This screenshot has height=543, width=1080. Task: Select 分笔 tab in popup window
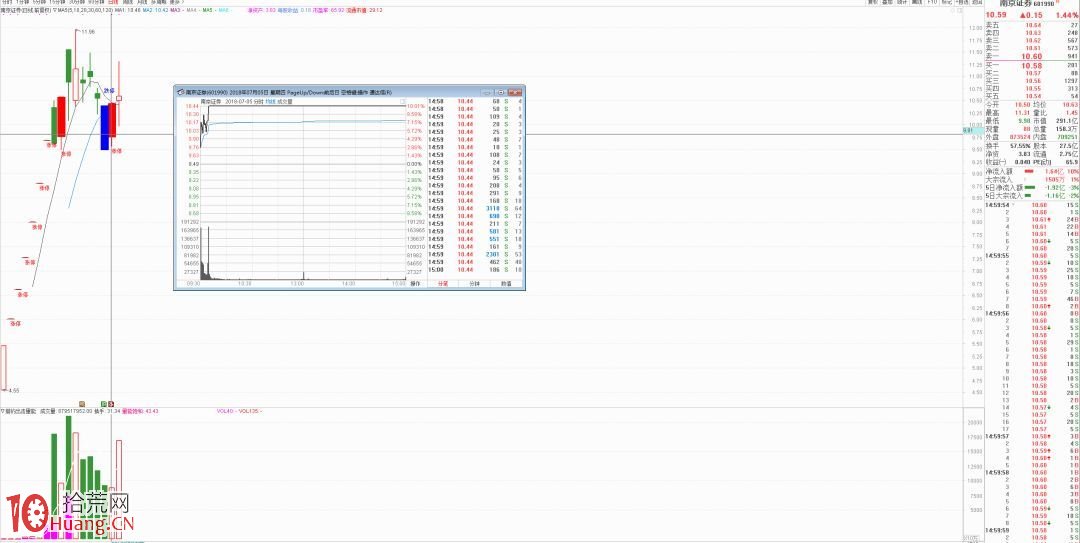[x=442, y=283]
